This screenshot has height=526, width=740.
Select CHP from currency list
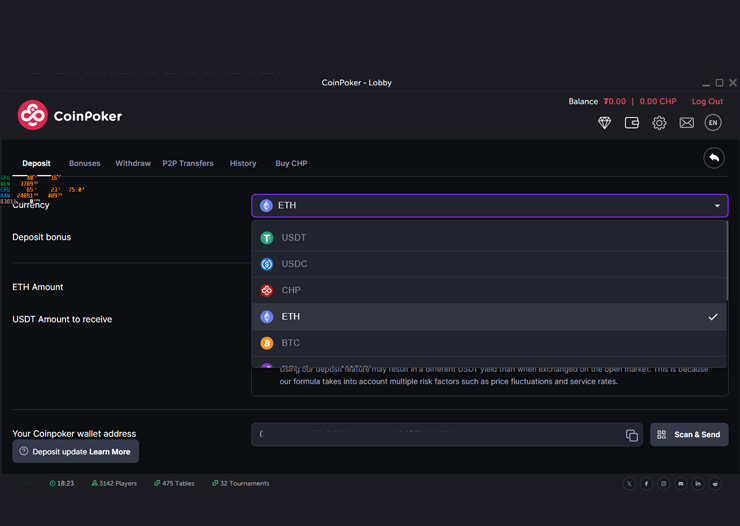click(489, 291)
